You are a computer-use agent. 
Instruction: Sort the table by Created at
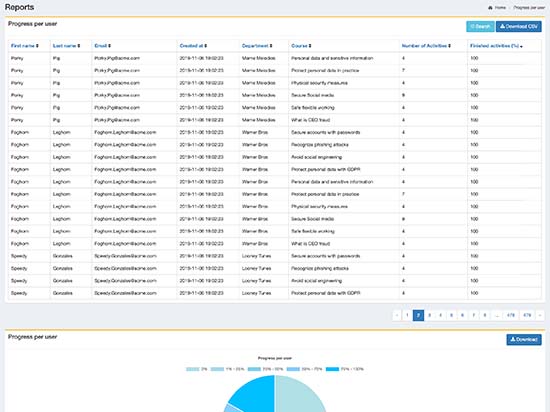[193, 46]
